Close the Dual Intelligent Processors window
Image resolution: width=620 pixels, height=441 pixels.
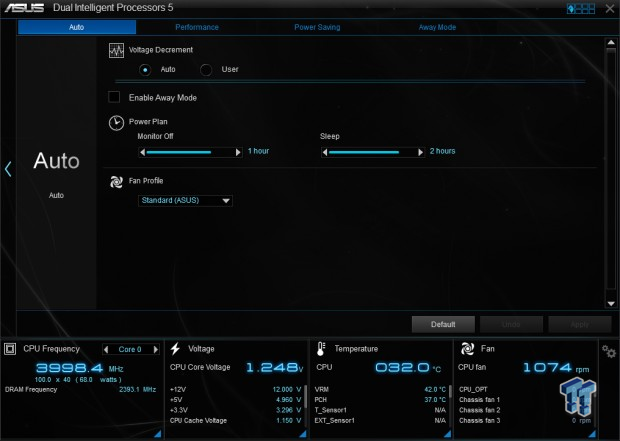pos(610,8)
